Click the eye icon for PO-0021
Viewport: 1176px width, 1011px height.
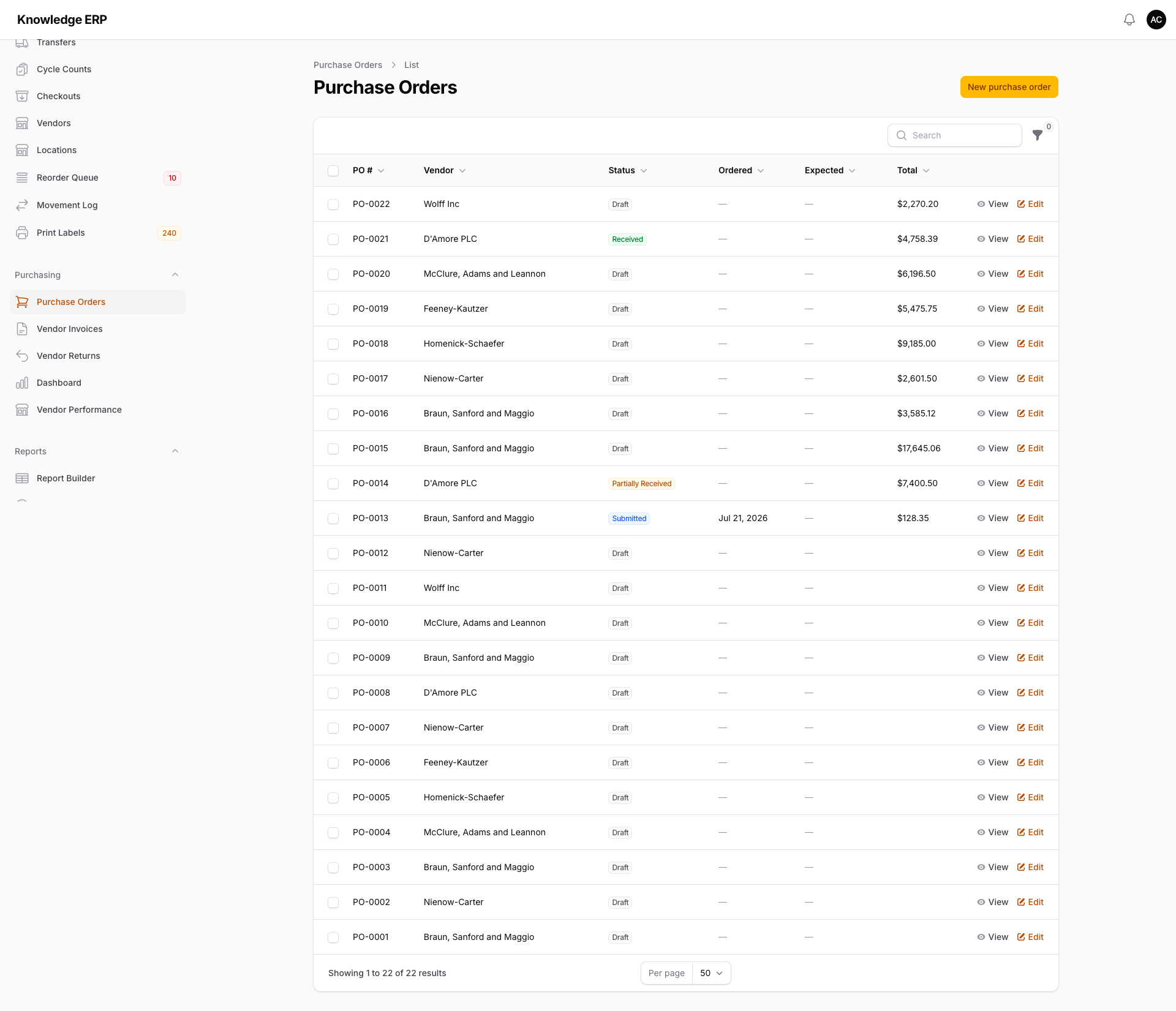(981, 239)
